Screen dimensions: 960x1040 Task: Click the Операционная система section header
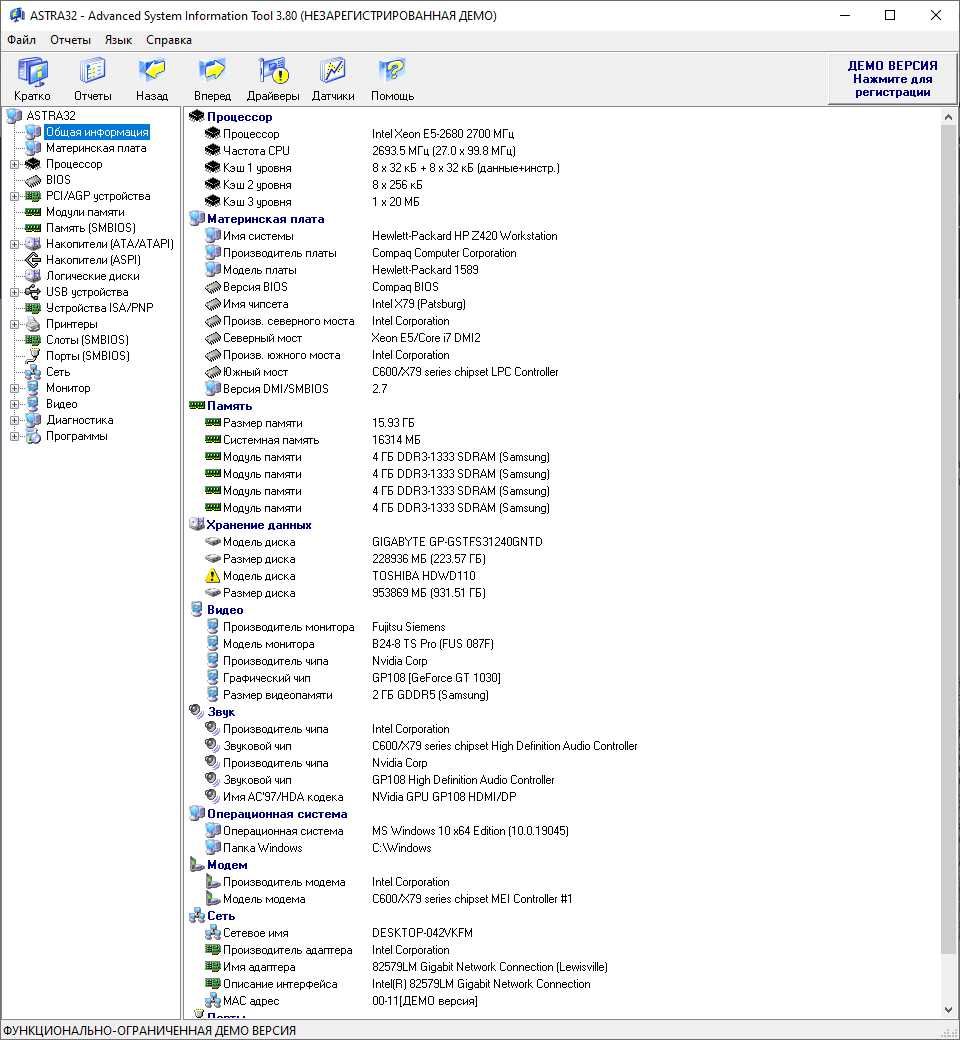pyautogui.click(x=277, y=814)
